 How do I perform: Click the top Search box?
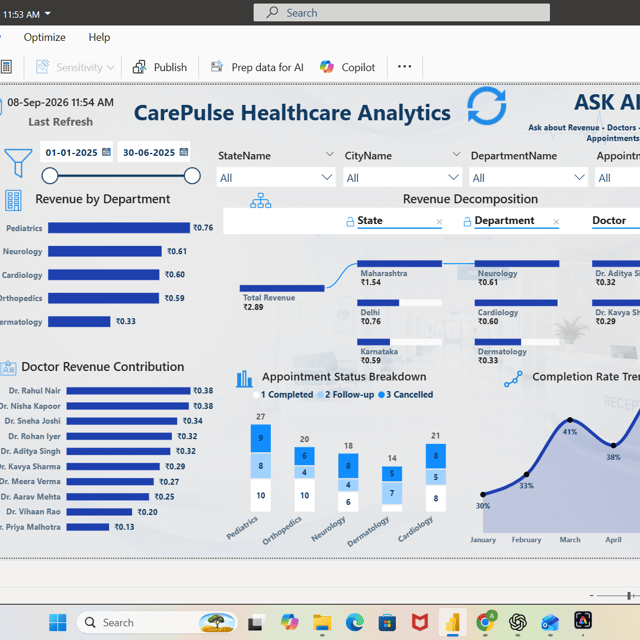402,13
